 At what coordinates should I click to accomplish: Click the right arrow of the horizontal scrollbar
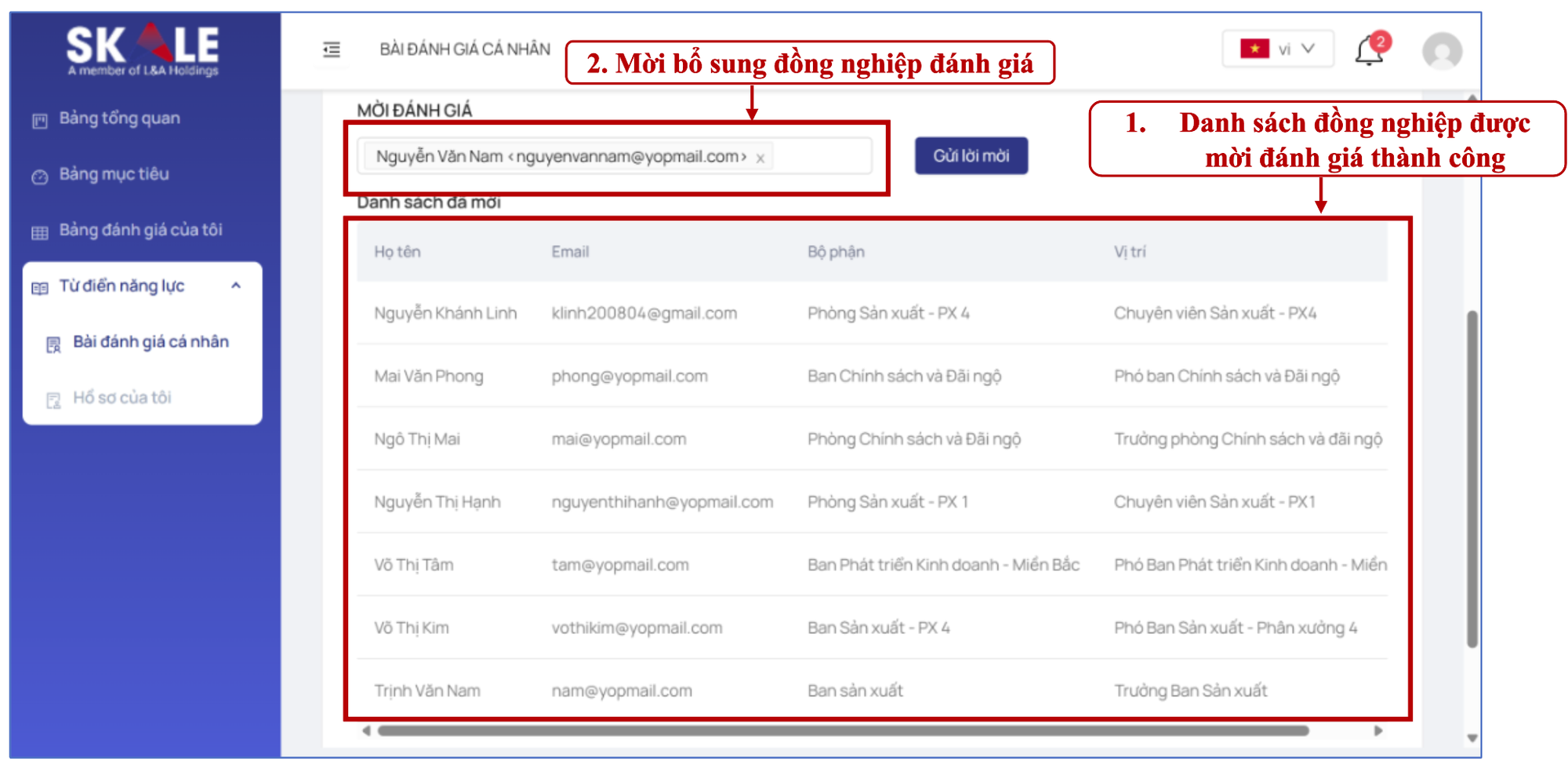(1378, 731)
